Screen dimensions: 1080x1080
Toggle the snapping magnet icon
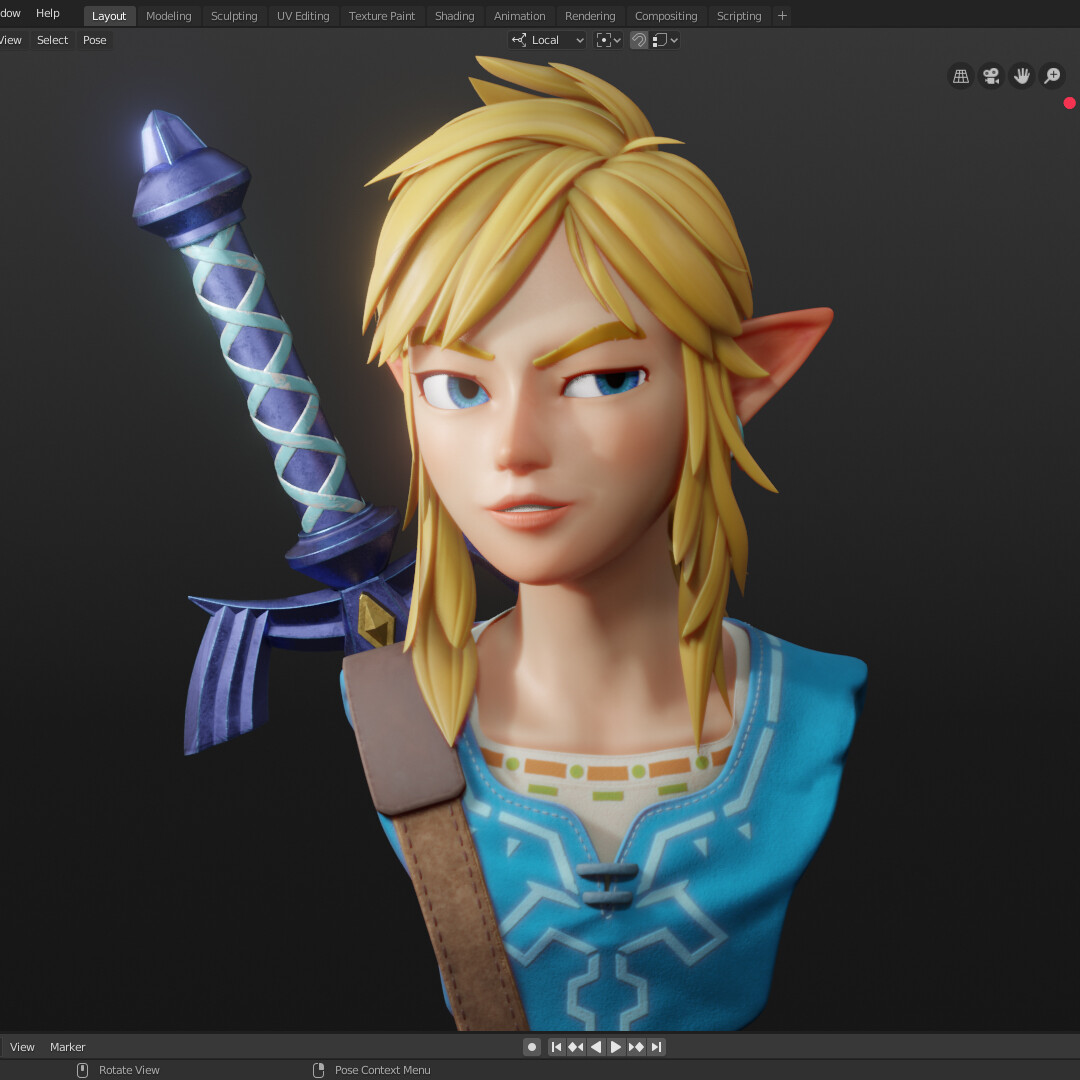[639, 40]
